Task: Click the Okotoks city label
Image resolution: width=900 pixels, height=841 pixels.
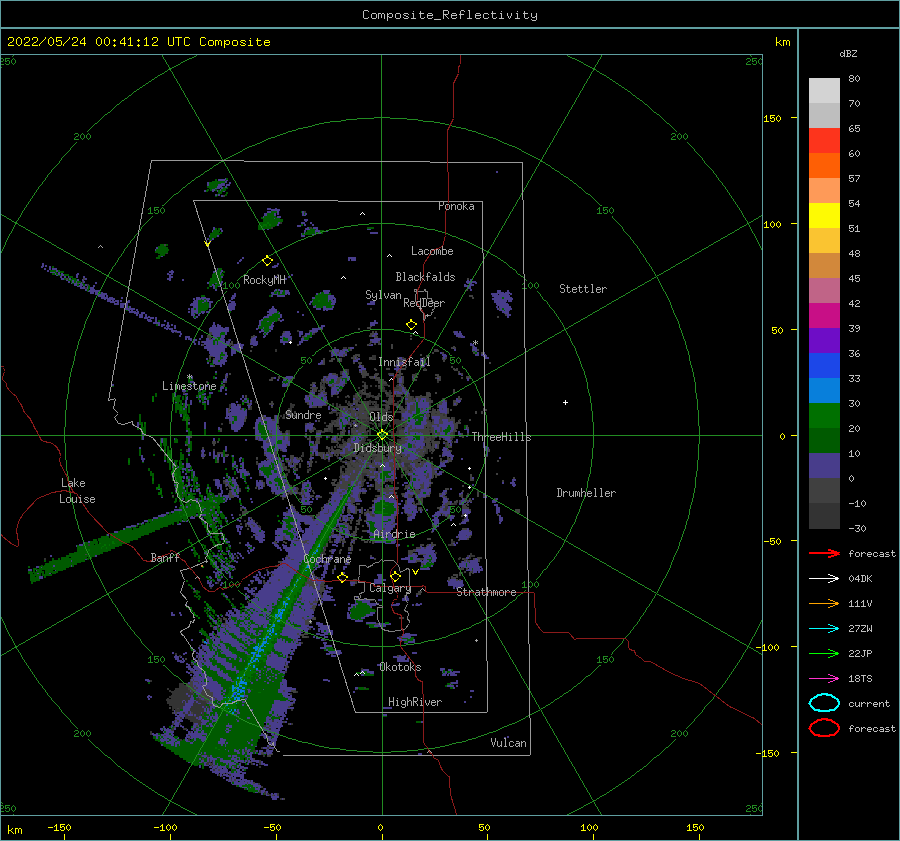Action: point(400,667)
